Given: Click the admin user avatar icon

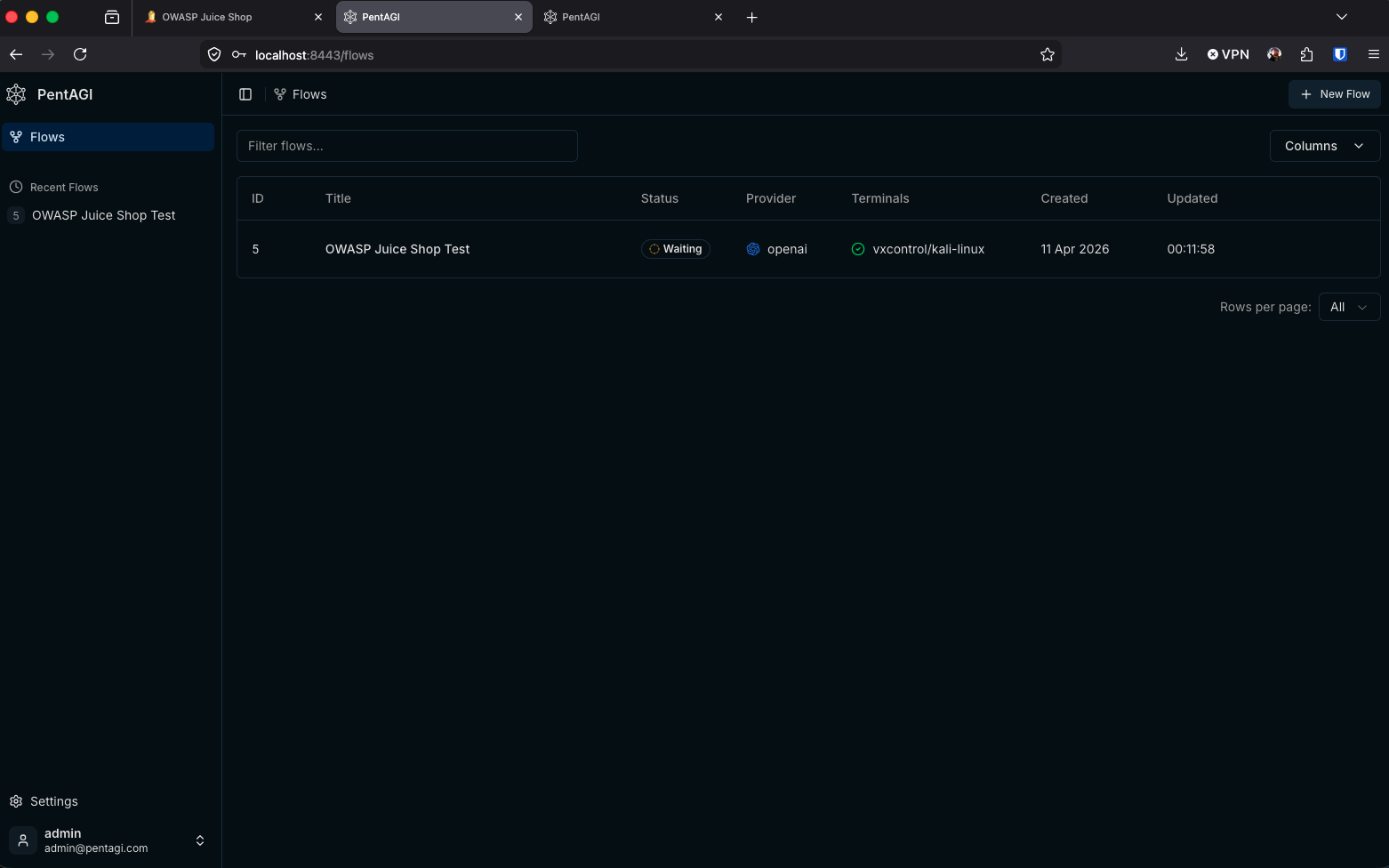Looking at the screenshot, I should [23, 840].
